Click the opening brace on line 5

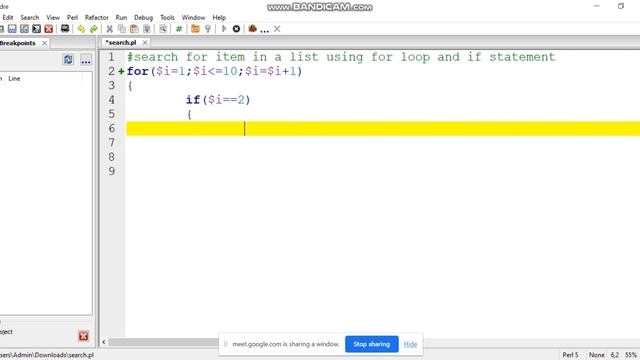(189, 114)
